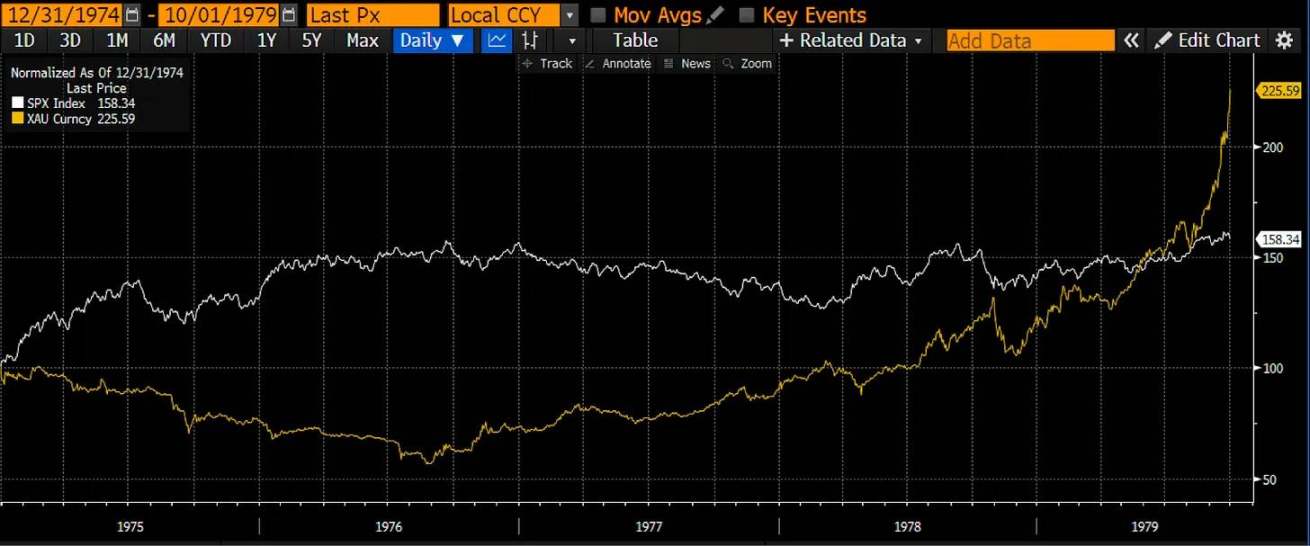This screenshot has height=546, width=1310.
Task: Select the 1M range tab
Action: point(117,40)
